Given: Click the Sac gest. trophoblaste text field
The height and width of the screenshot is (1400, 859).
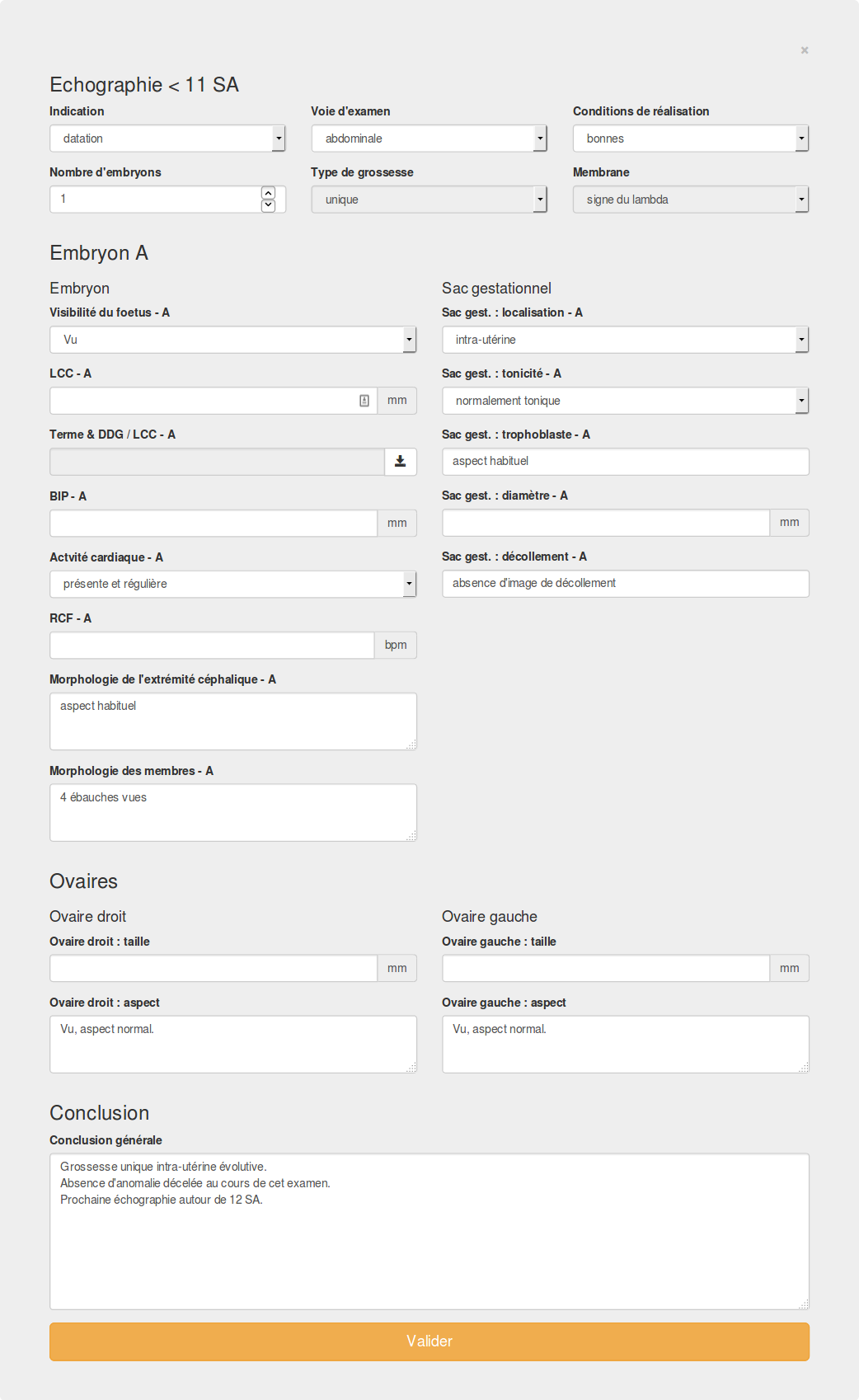Looking at the screenshot, I should tap(625, 462).
